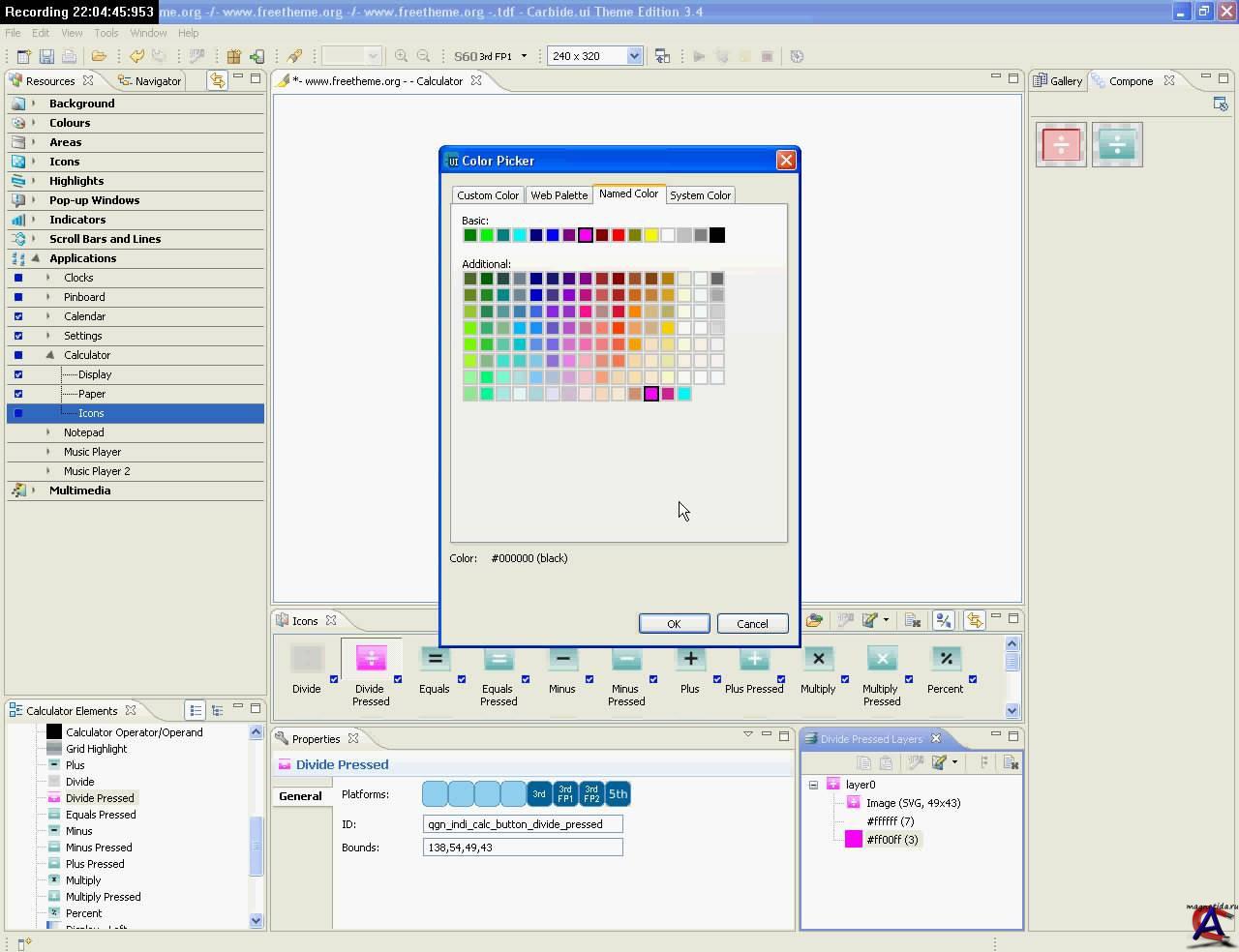Click the ID input field

[x=523, y=824]
